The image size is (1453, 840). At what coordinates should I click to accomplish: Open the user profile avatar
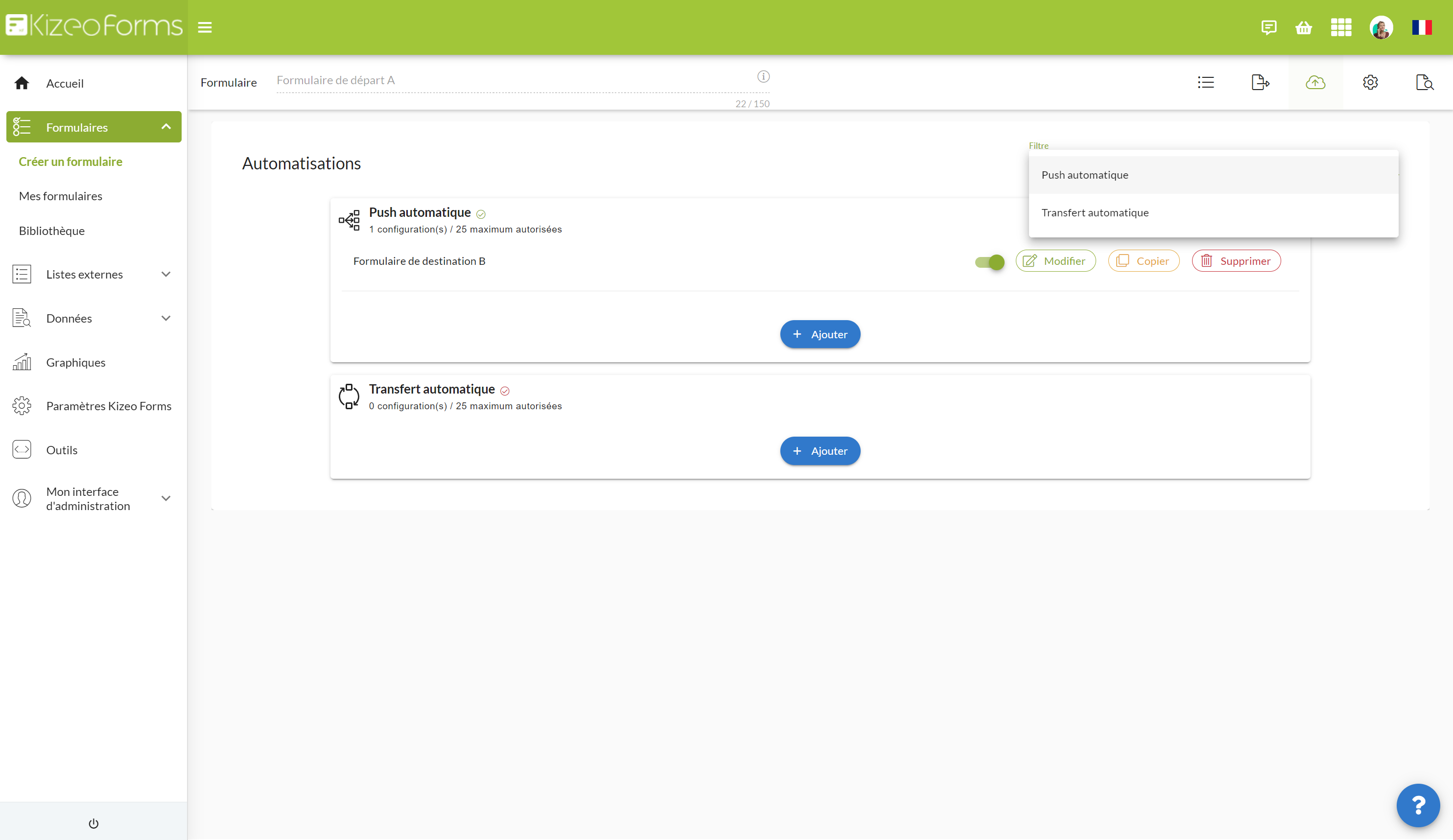[1381, 27]
